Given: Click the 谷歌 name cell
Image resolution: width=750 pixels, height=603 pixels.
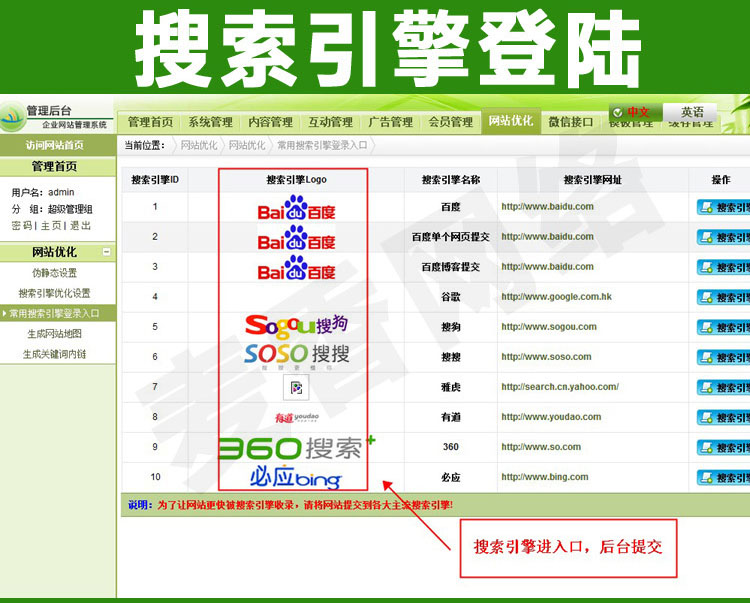Looking at the screenshot, I should point(451,297).
